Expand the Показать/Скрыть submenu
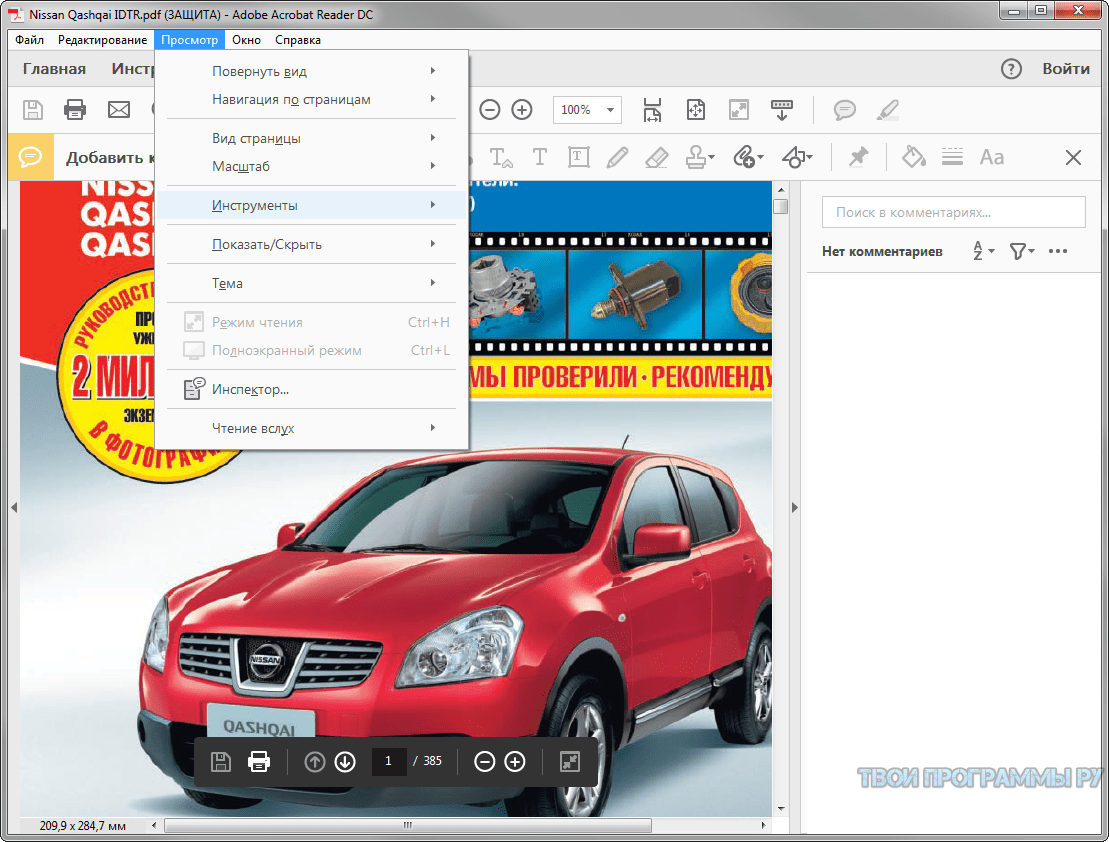 (311, 244)
